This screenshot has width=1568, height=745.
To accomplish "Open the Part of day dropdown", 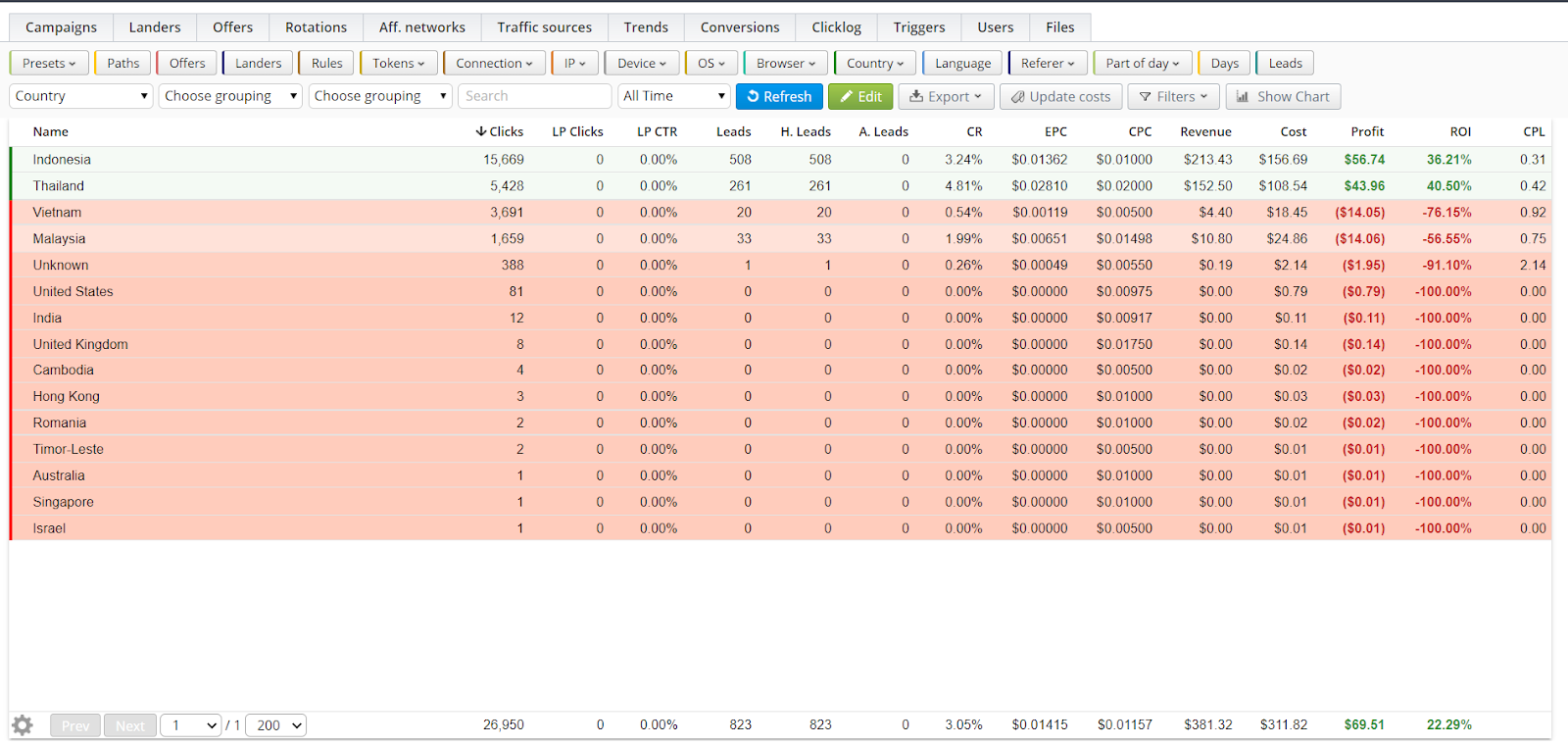I will coord(1143,64).
